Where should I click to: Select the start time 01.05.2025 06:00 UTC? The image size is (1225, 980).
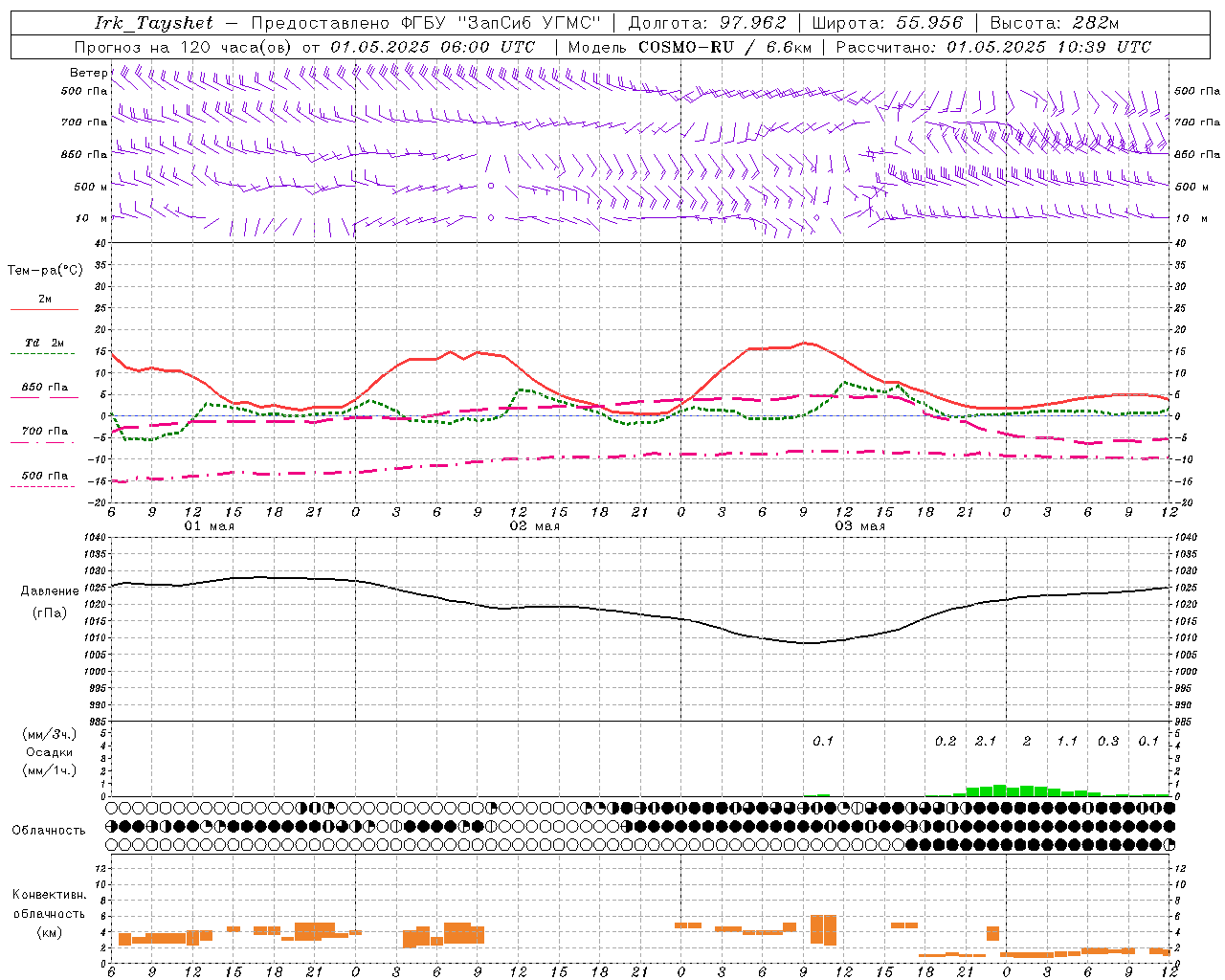pyautogui.click(x=433, y=47)
